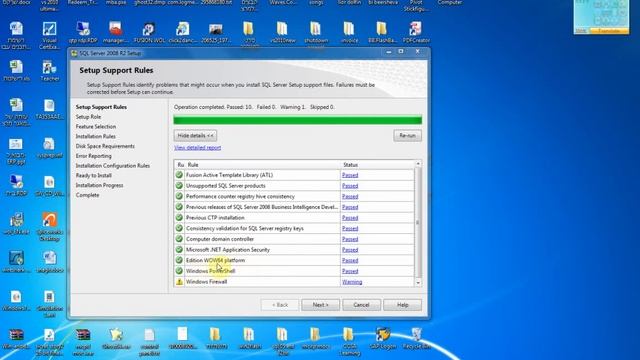The image size is (640, 360).
Task: Select Complete step in sidebar
Action: (x=87, y=195)
